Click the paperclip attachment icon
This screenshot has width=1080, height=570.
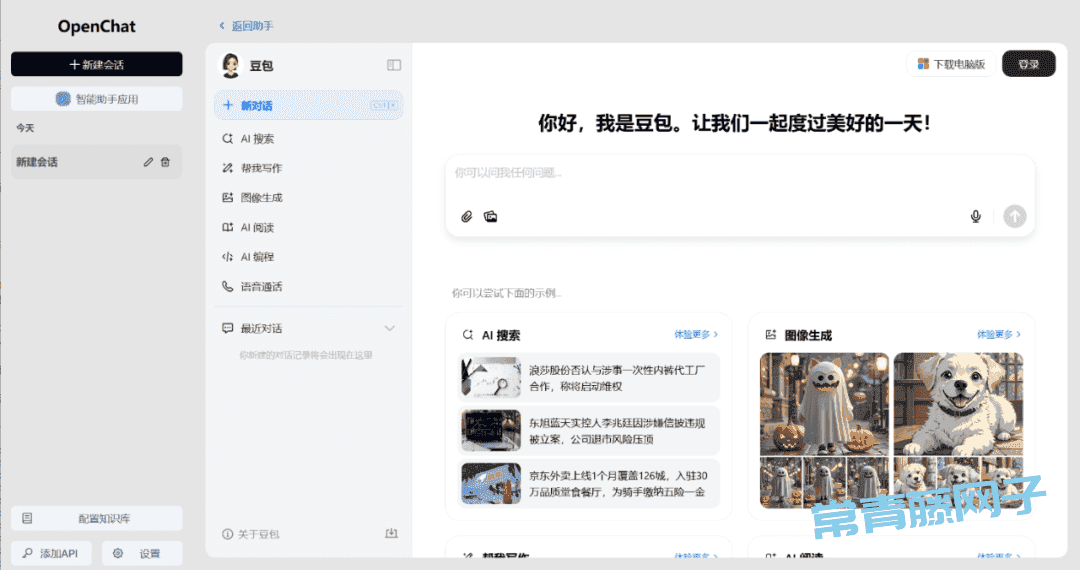pyautogui.click(x=466, y=217)
